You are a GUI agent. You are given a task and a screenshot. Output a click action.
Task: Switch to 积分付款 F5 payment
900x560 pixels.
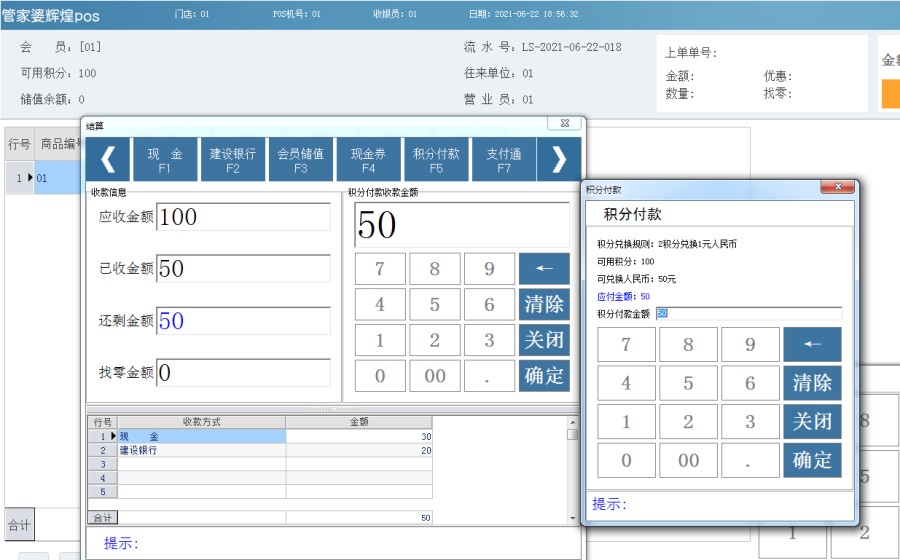(436, 160)
